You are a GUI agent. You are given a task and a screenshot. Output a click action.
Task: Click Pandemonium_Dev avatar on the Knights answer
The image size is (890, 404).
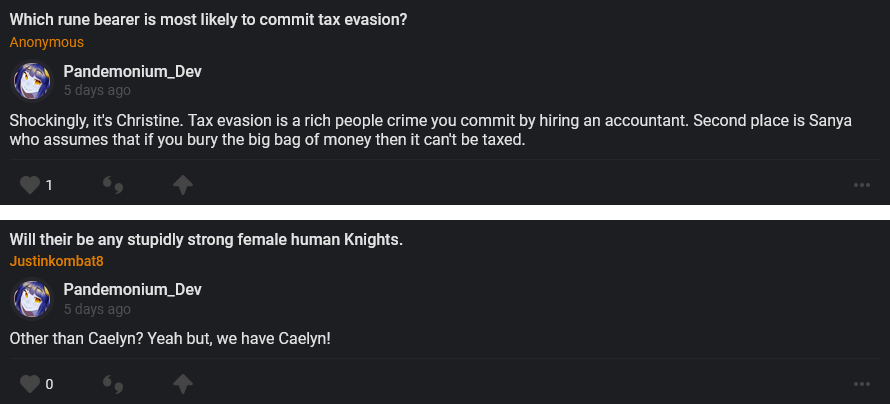[32, 299]
